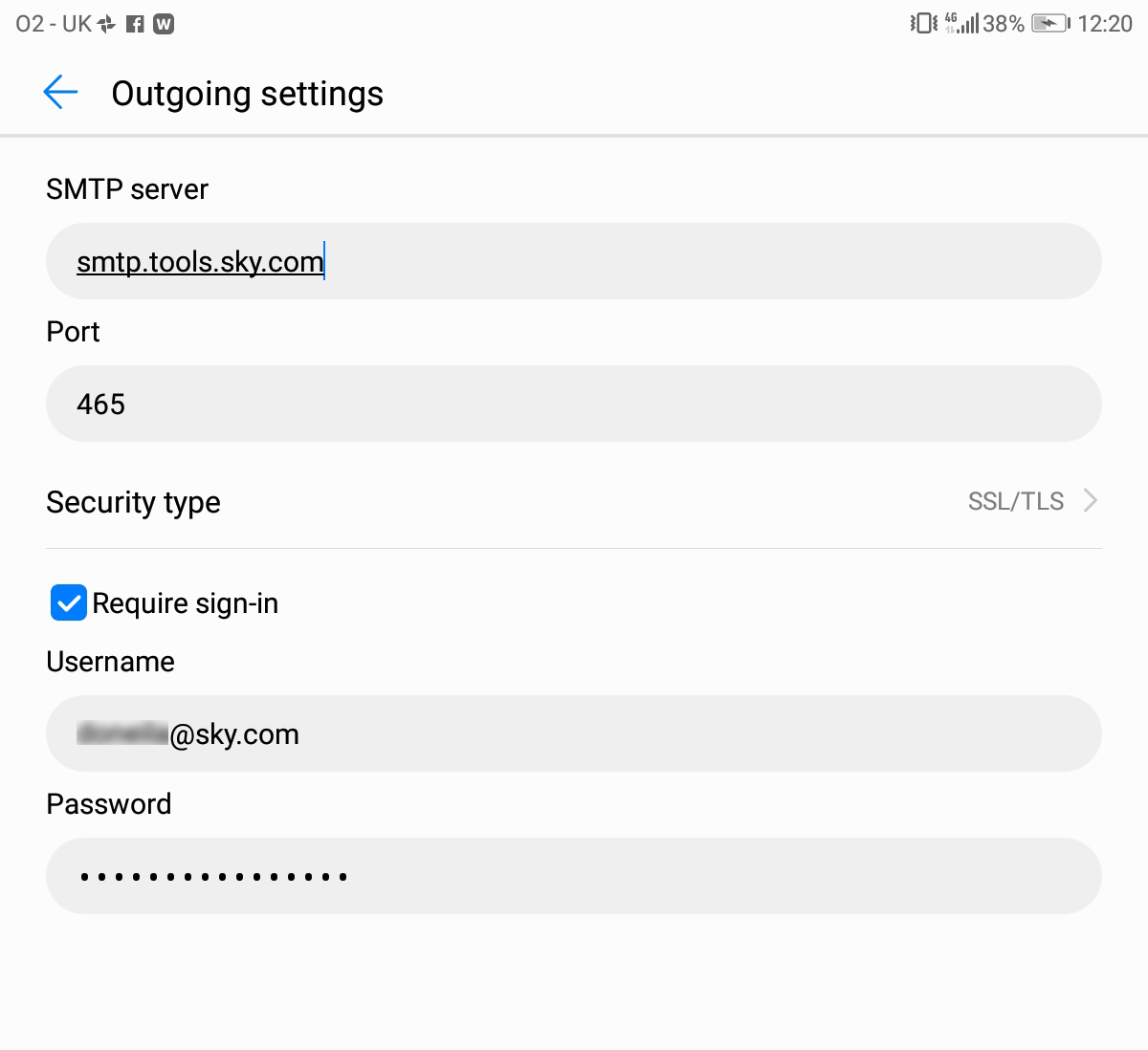1148x1050 pixels.
Task: Click the Port number field
Action: tap(574, 404)
